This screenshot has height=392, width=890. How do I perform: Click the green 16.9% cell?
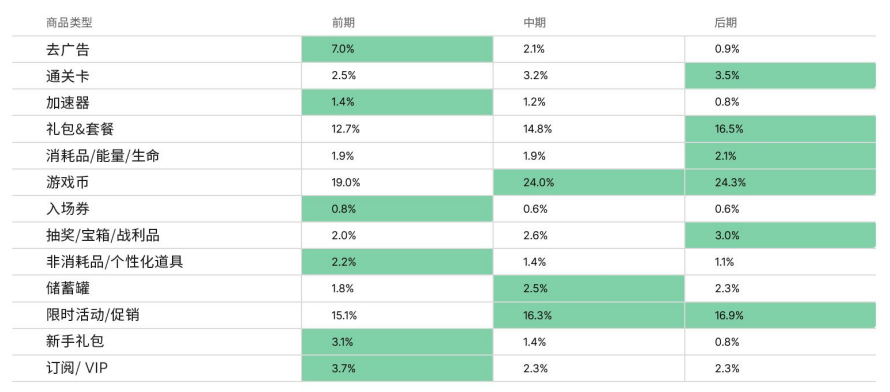click(x=780, y=315)
